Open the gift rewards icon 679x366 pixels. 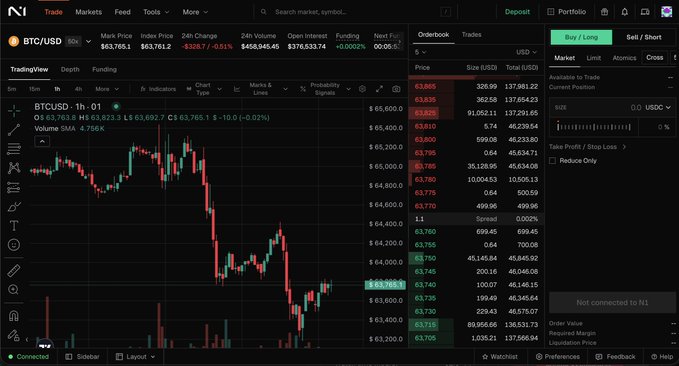click(605, 12)
